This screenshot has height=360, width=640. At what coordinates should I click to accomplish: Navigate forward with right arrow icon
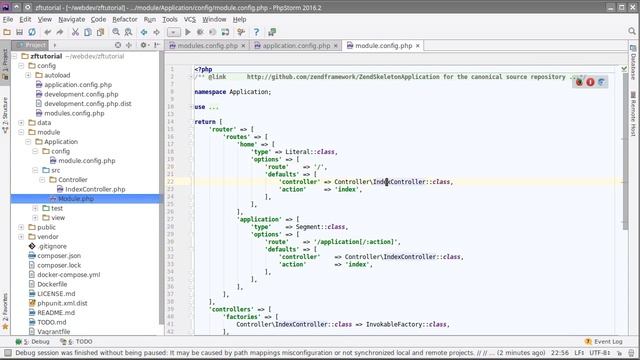pyautogui.click(x=156, y=32)
